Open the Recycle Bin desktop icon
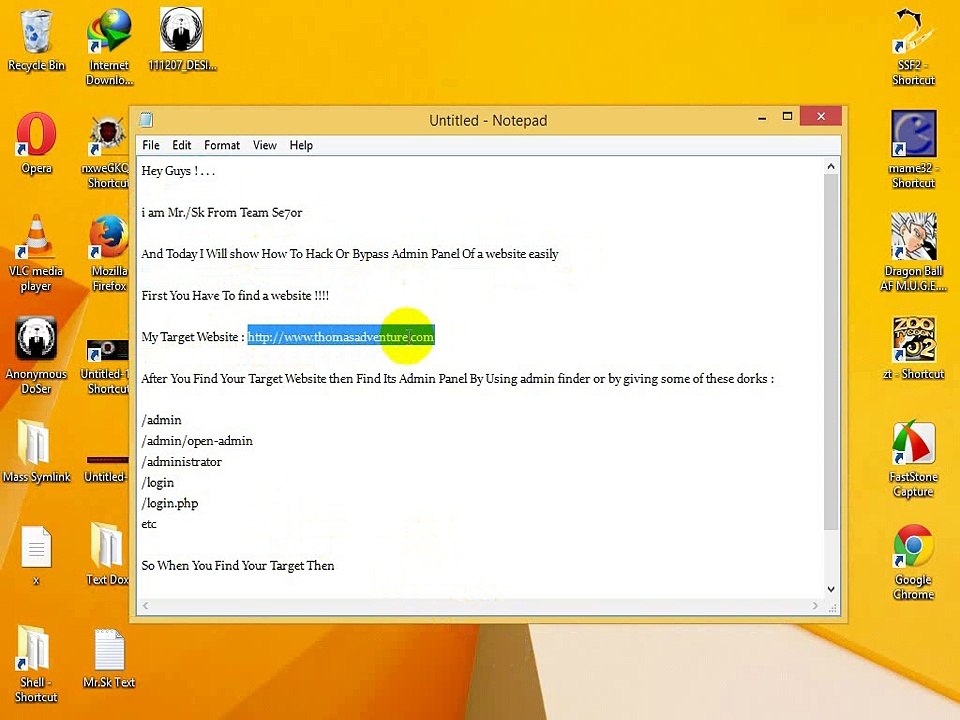 click(36, 40)
